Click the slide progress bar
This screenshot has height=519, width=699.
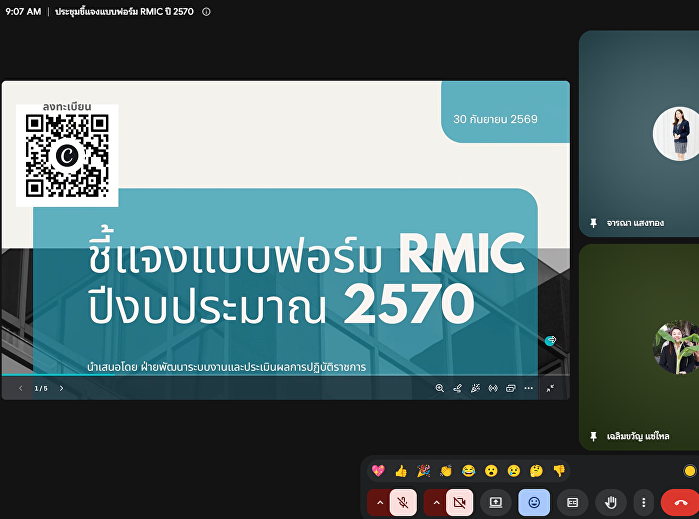click(286, 375)
